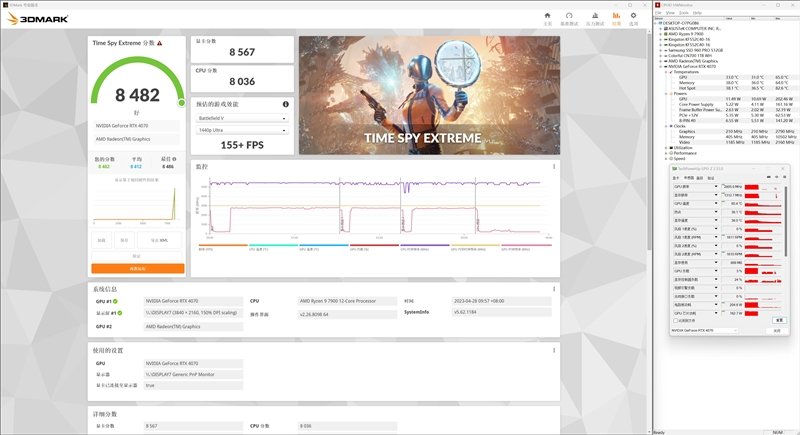Click the GPU-Z refresh icon
Viewport: 800px width, 435px height.
(777, 177)
